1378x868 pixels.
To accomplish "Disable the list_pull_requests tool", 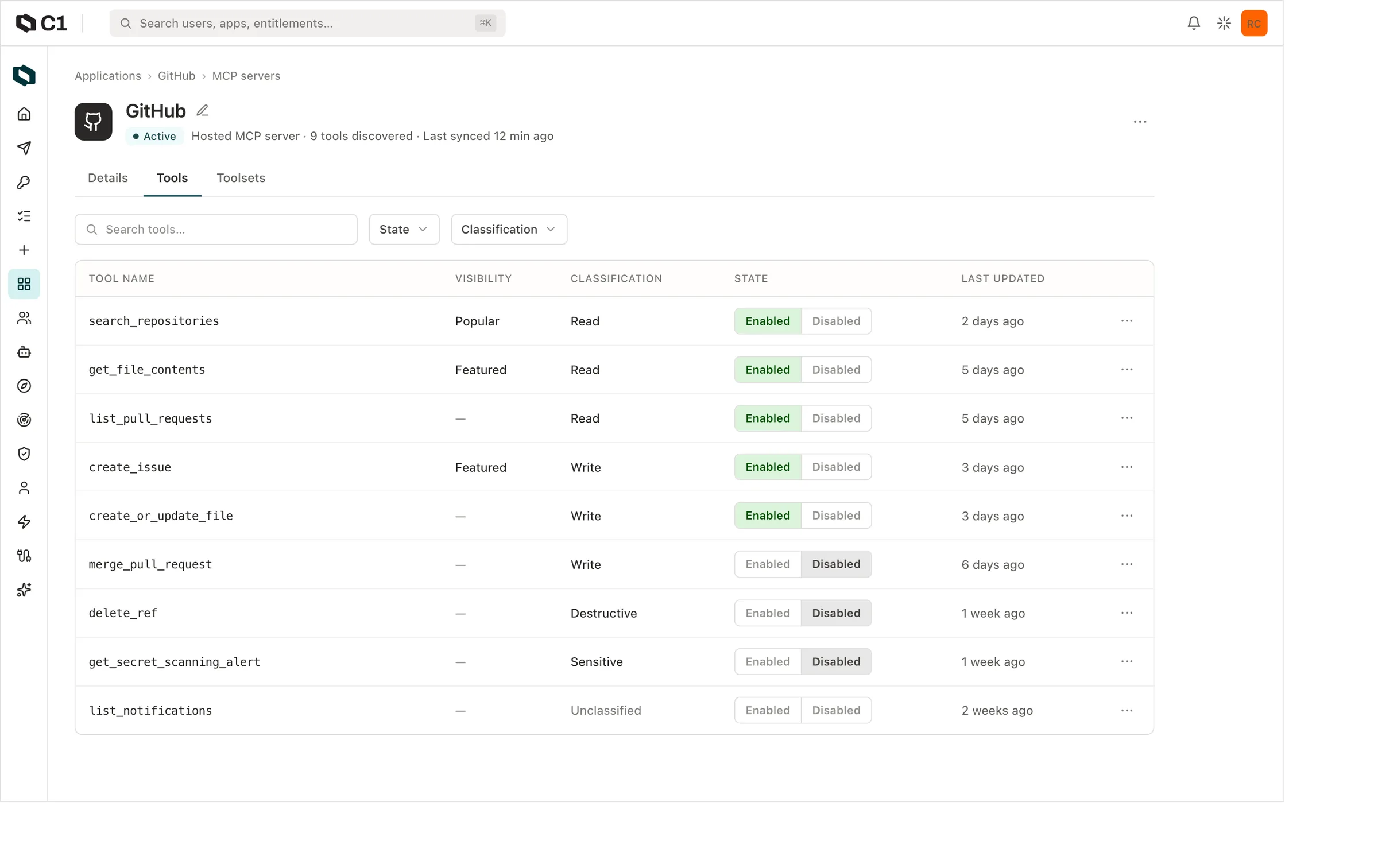I will click(x=836, y=418).
